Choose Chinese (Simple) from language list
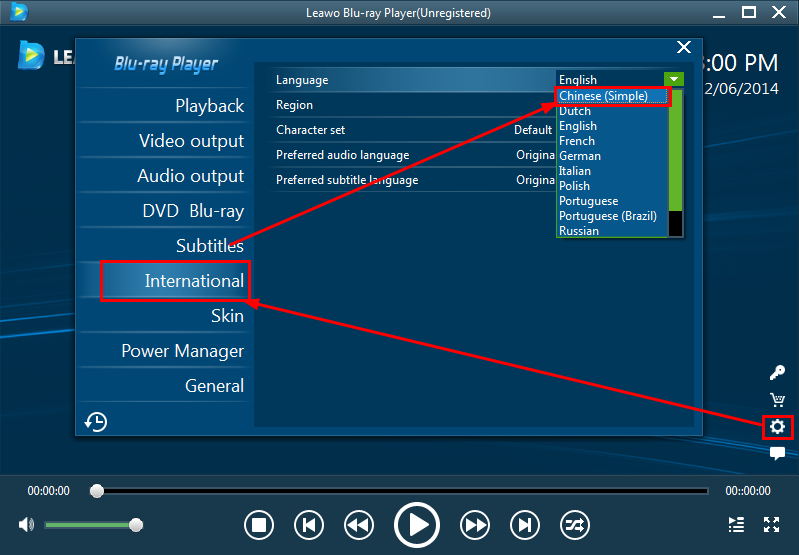Viewport: 799px width, 555px height. point(612,96)
